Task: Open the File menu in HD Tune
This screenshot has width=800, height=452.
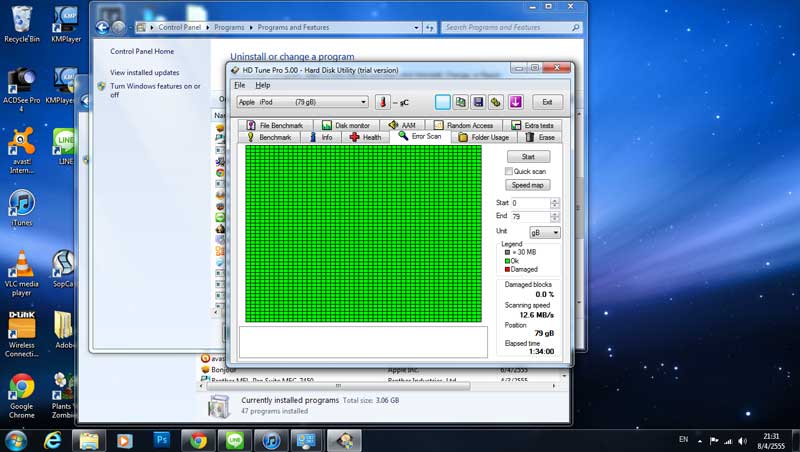Action: [239, 85]
